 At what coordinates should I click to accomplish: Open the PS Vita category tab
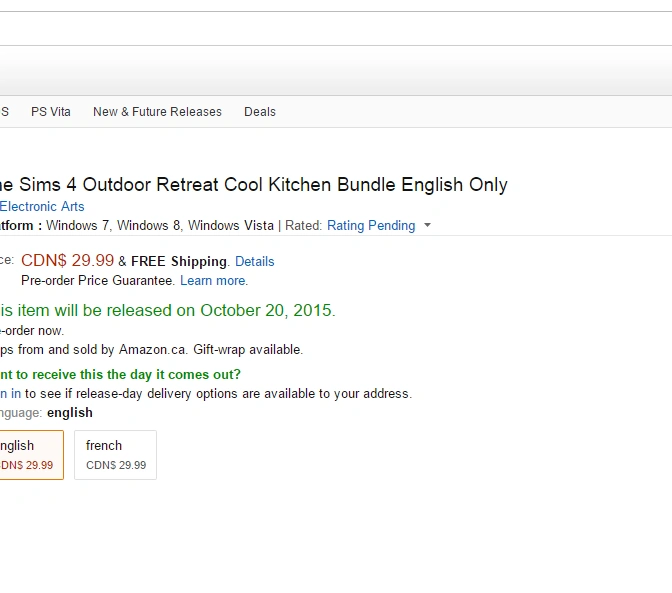tap(51, 112)
